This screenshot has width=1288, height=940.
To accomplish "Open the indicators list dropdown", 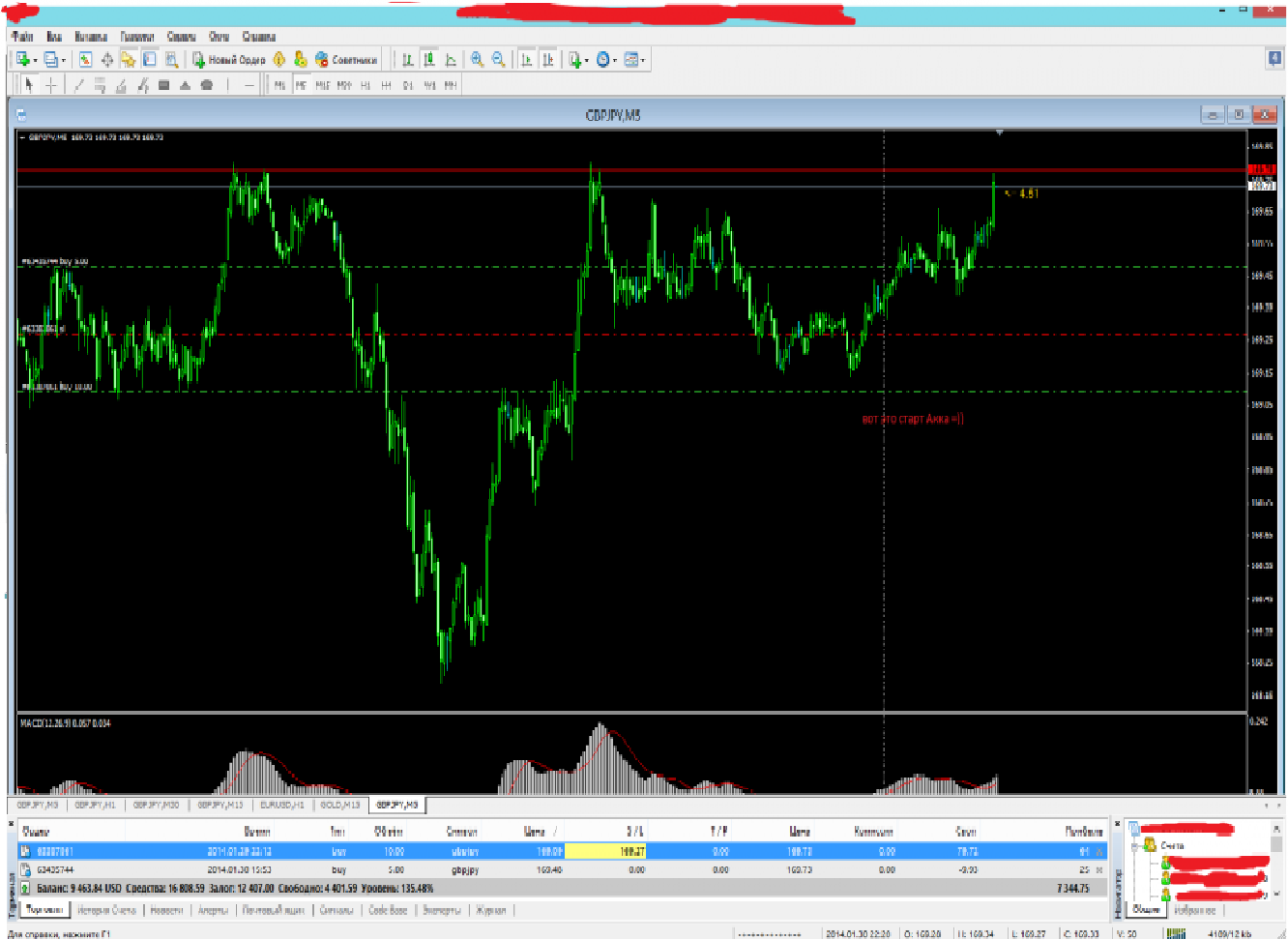I will [x=586, y=61].
